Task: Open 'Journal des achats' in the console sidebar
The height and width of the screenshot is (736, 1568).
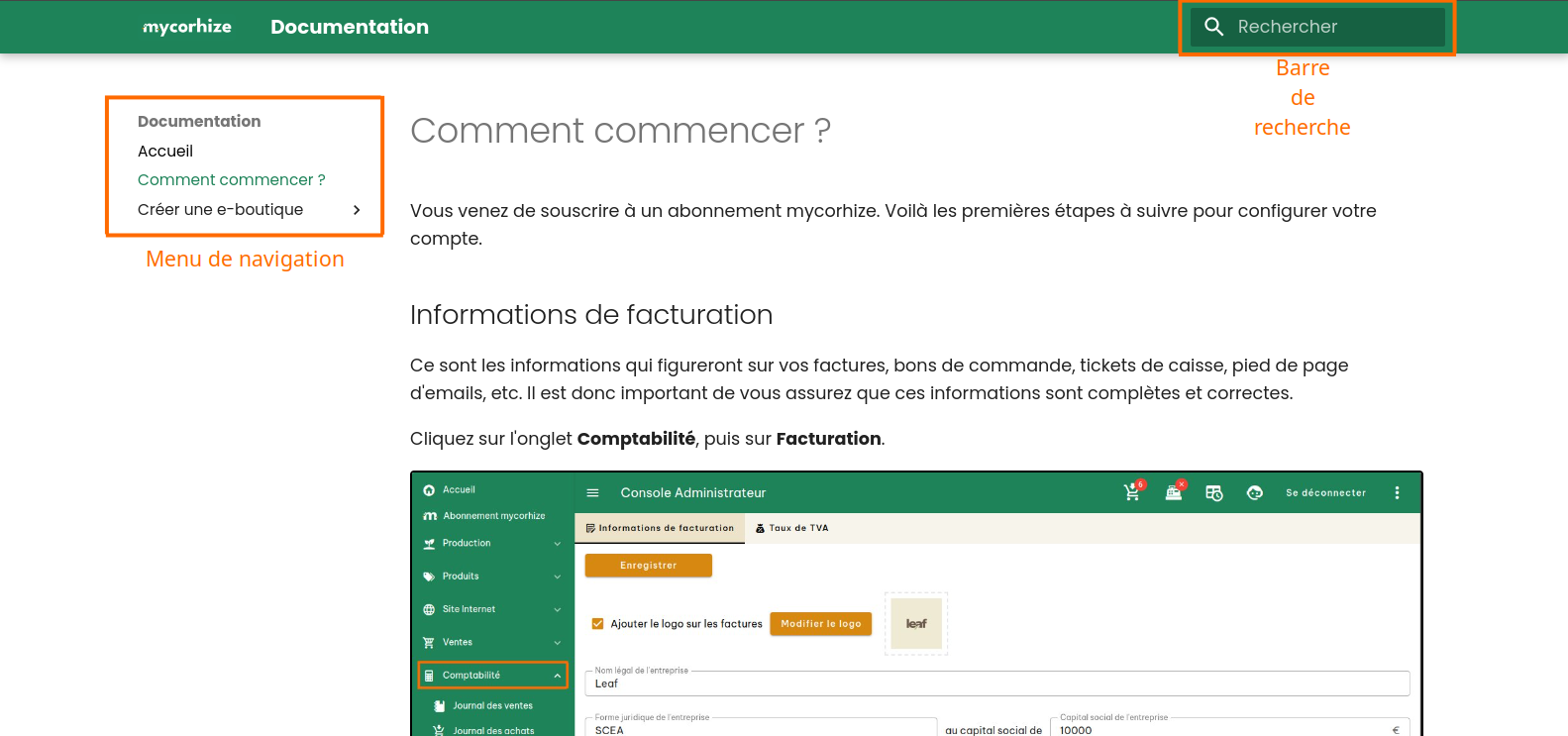Action: coord(493,731)
